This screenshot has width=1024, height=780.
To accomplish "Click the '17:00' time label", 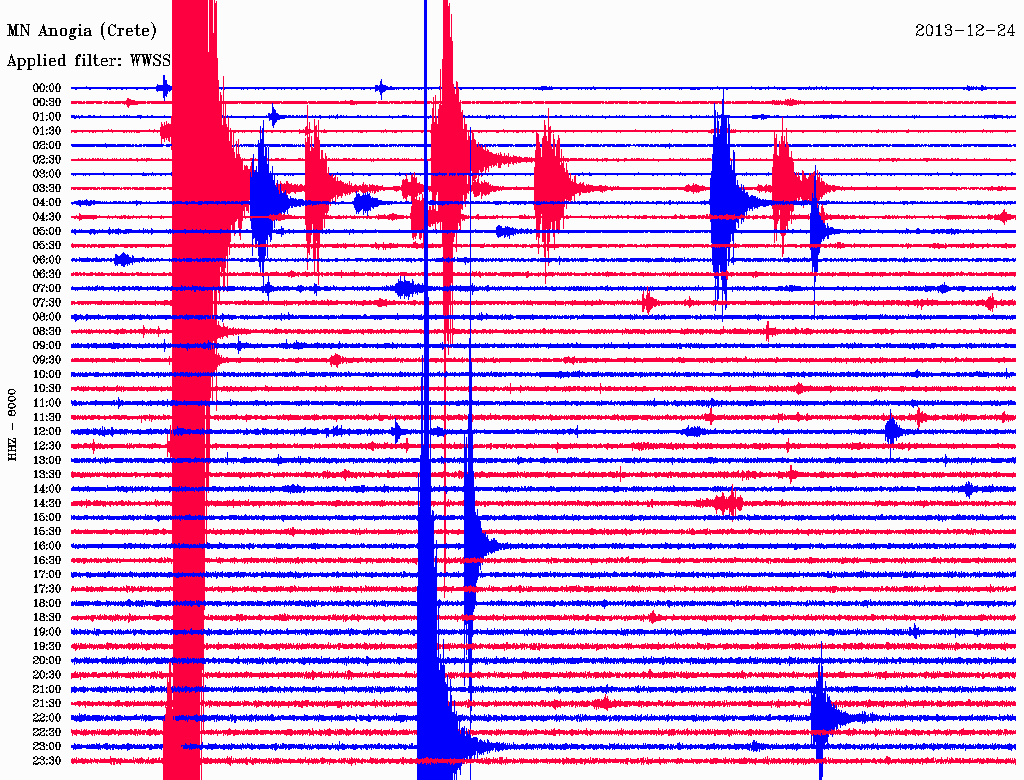I will (x=47, y=574).
